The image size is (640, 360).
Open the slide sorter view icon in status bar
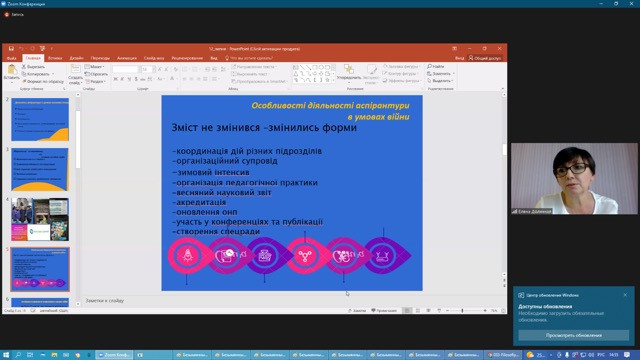(x=418, y=311)
